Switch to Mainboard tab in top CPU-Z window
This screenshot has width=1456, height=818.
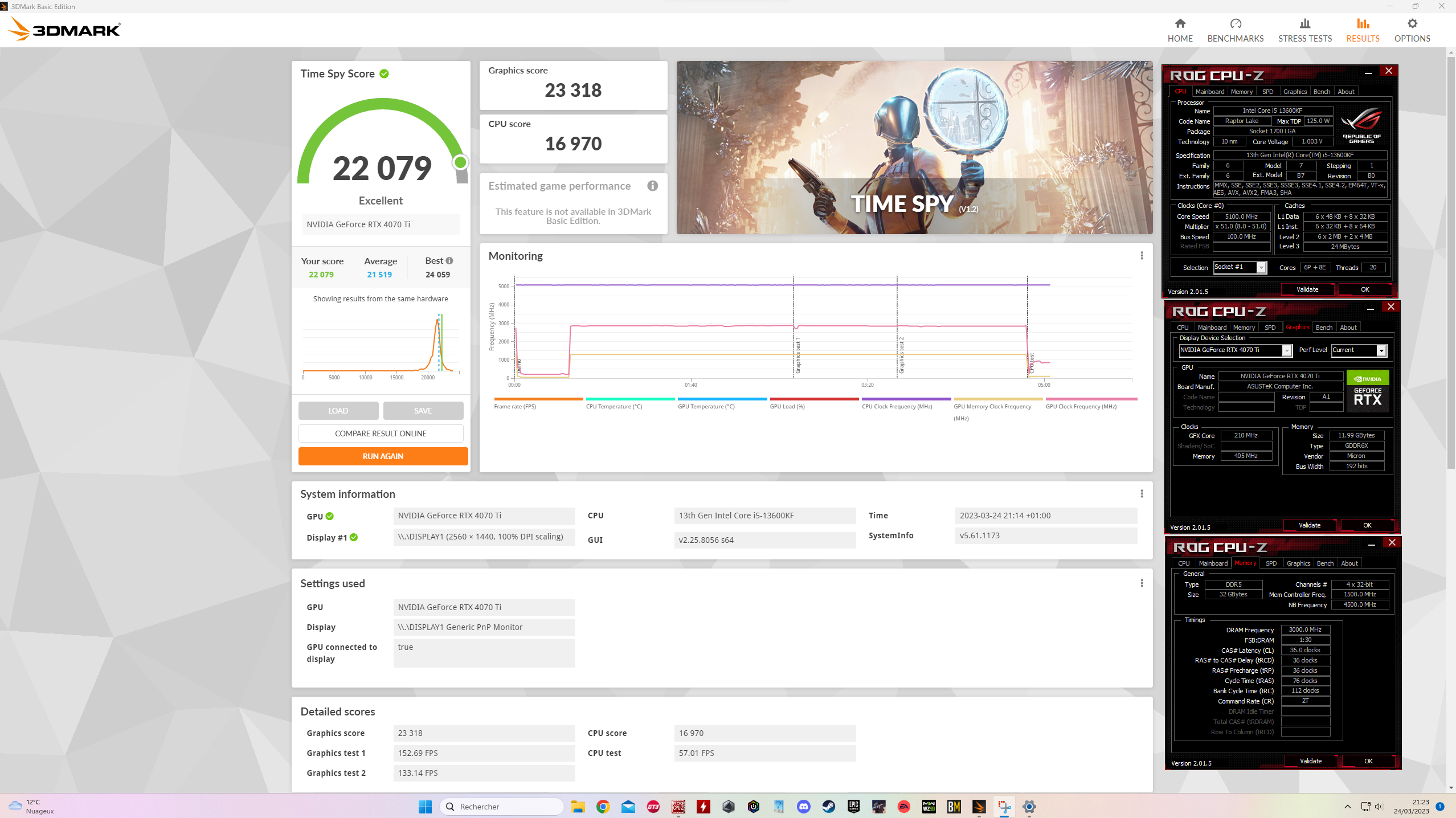[x=1209, y=92]
